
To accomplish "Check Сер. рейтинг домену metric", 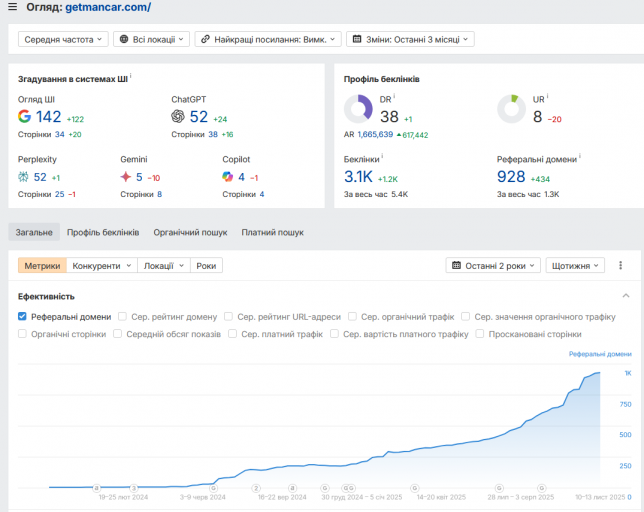I will click(122, 316).
